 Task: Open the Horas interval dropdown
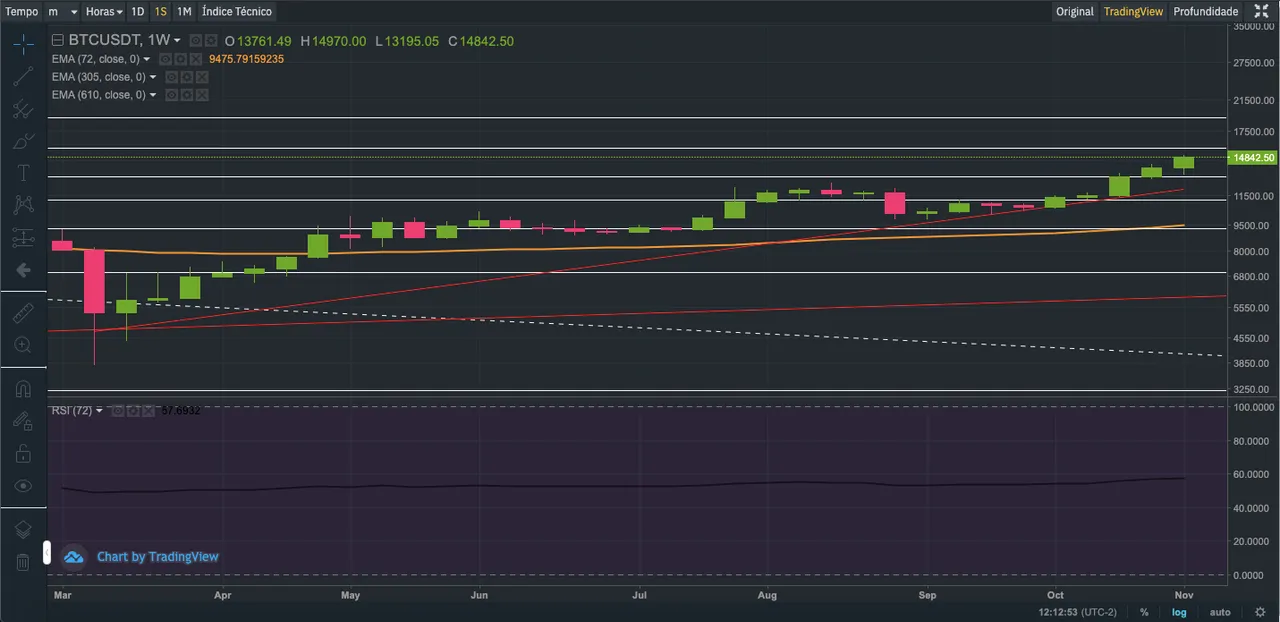(x=104, y=11)
